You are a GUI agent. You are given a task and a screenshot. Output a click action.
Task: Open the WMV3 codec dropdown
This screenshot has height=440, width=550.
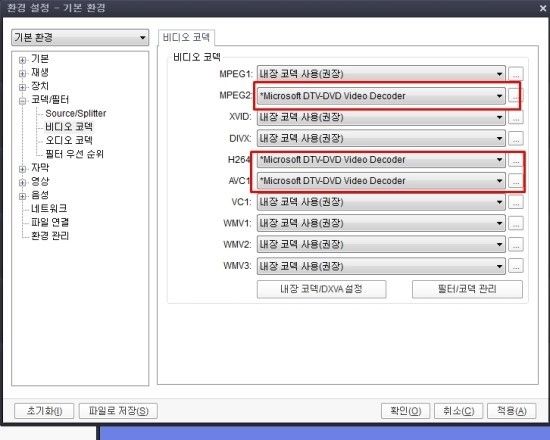(381, 266)
